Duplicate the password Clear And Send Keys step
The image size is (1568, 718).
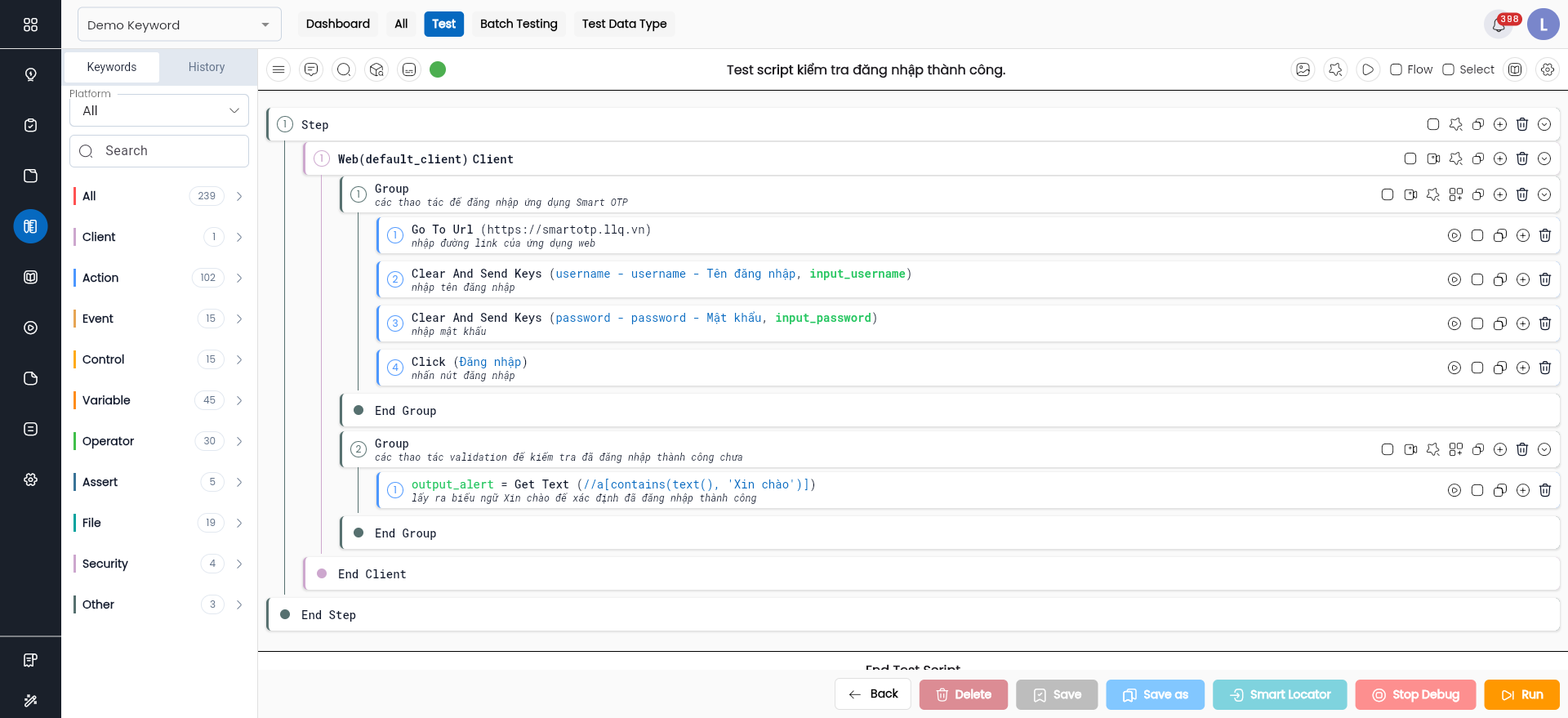coord(1500,323)
